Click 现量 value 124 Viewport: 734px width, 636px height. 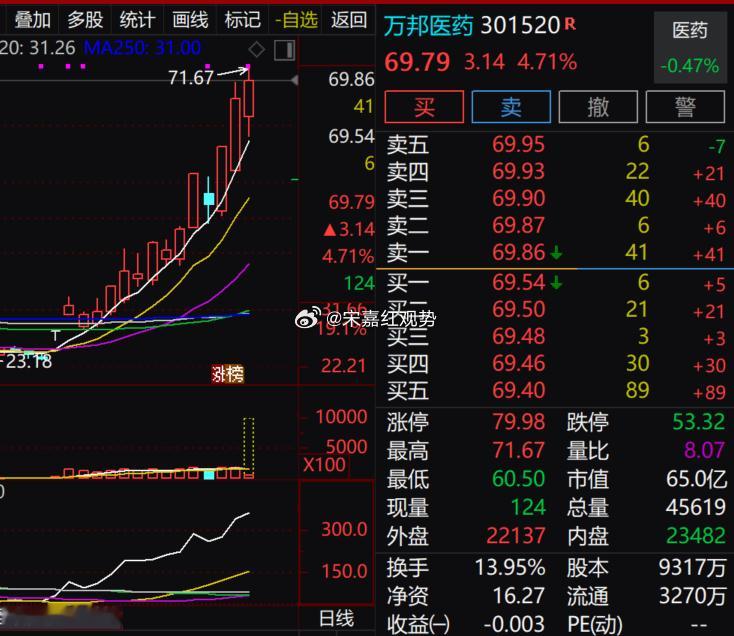click(528, 507)
